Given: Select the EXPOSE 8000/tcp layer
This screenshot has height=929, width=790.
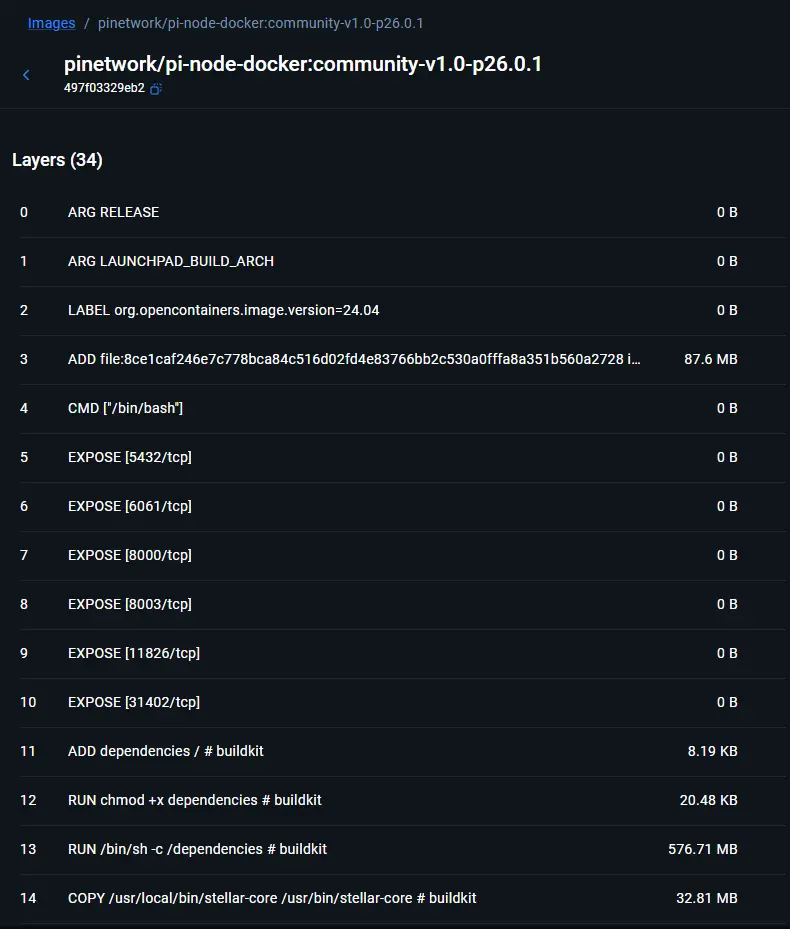Looking at the screenshot, I should pyautogui.click(x=403, y=555).
